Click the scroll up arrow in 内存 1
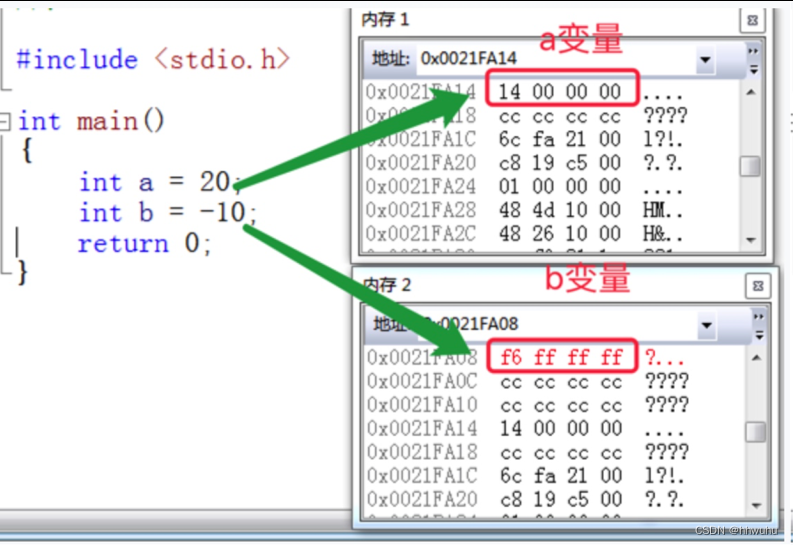Viewport: 793px width, 545px height. coord(751,92)
